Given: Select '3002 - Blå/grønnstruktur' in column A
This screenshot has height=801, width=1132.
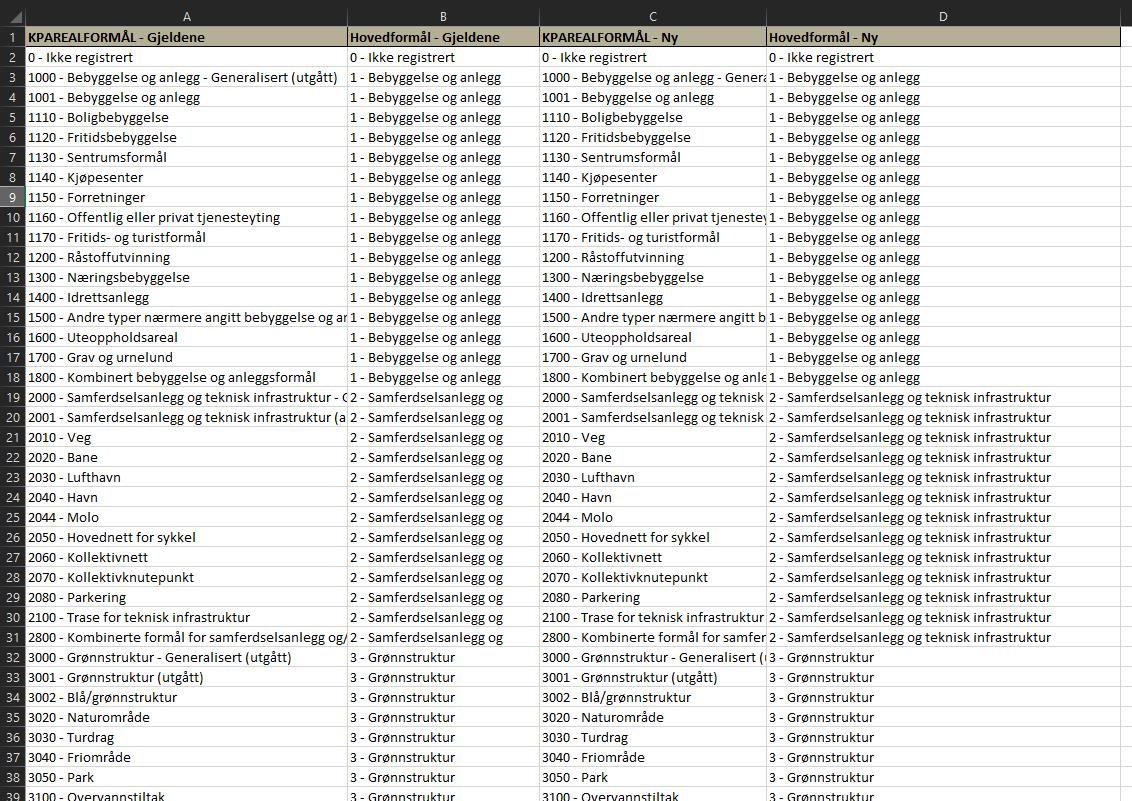Looking at the screenshot, I should click(186, 698).
